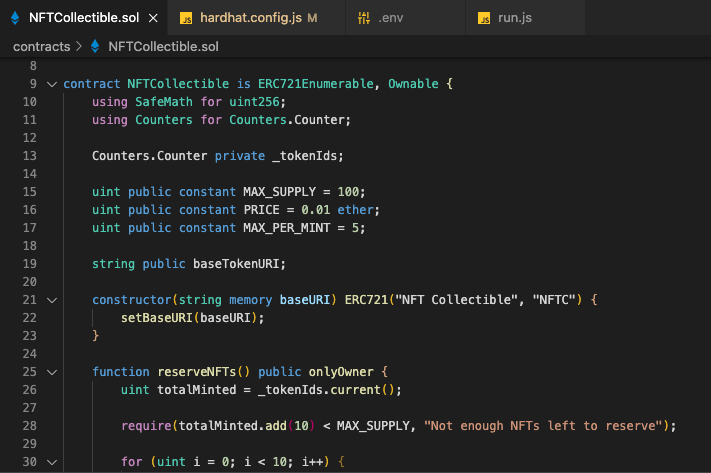
Task: Click the text 'MAX_PER_MINT' on line 17
Action: pyautogui.click(x=287, y=228)
